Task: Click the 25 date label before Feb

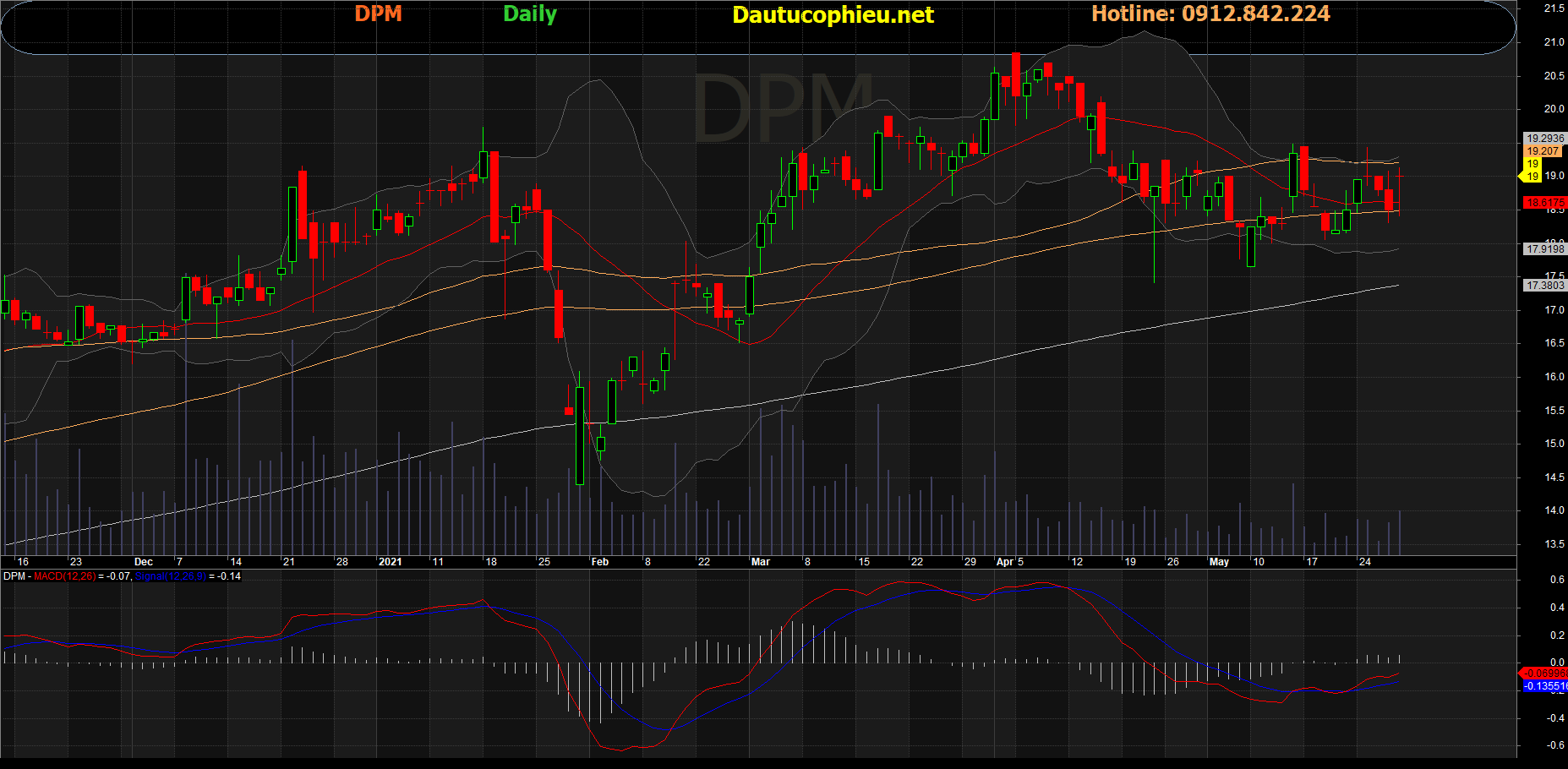Action: [544, 562]
